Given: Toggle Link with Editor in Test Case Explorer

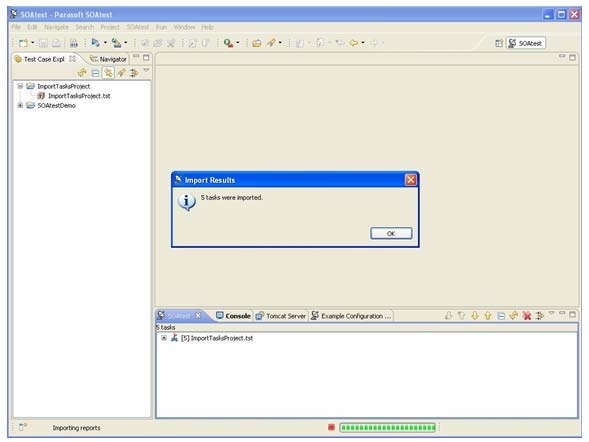Looking at the screenshot, I should [x=108, y=72].
